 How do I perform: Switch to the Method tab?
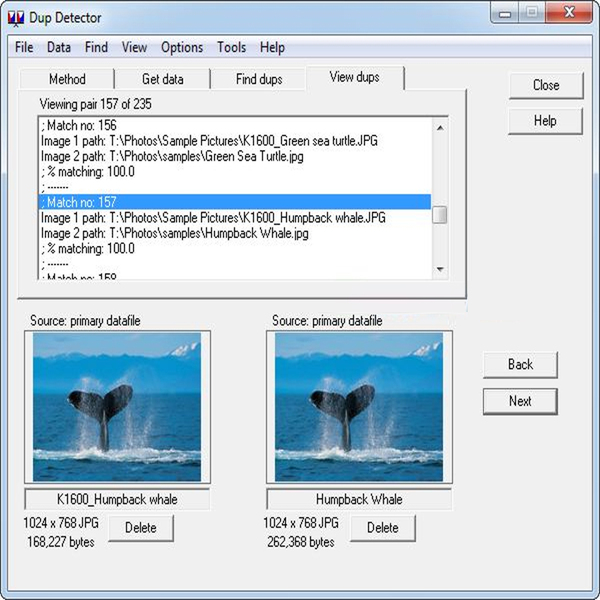pyautogui.click(x=67, y=79)
